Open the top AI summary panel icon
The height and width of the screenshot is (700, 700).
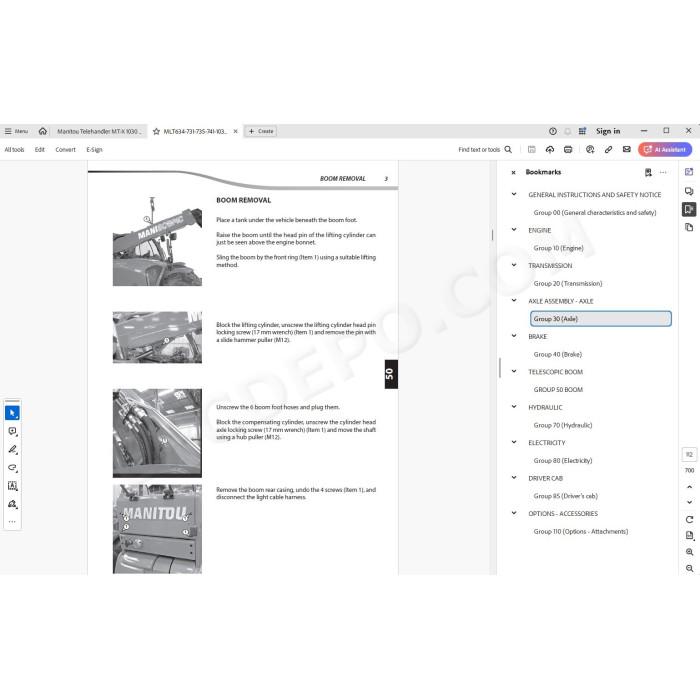click(689, 172)
